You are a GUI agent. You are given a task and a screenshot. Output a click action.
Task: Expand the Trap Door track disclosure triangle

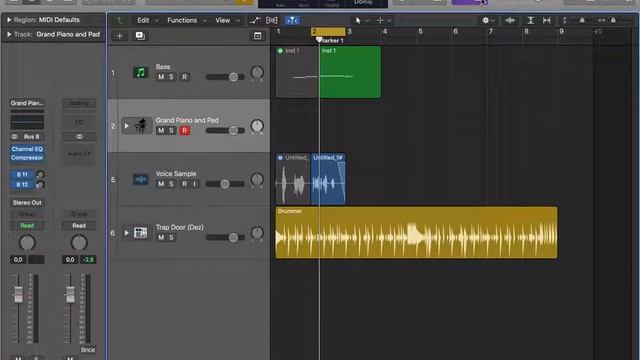127,233
